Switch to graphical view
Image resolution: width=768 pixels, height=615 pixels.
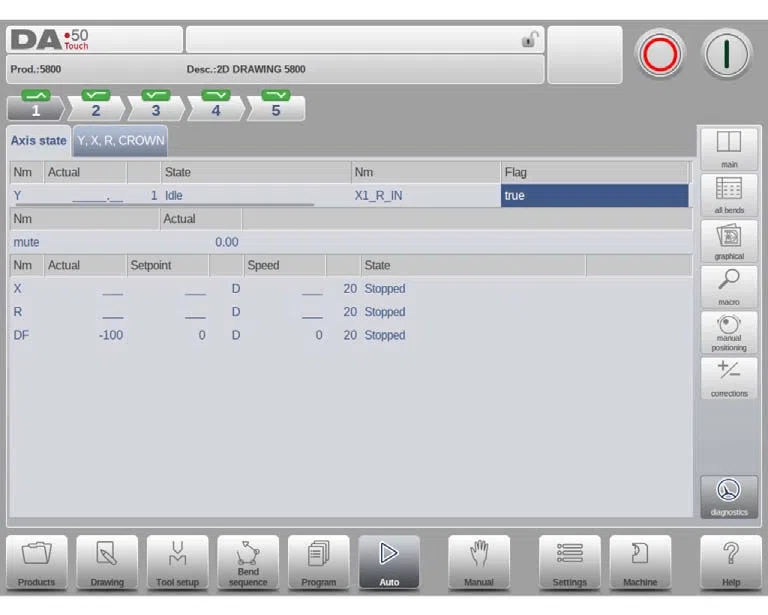point(729,241)
